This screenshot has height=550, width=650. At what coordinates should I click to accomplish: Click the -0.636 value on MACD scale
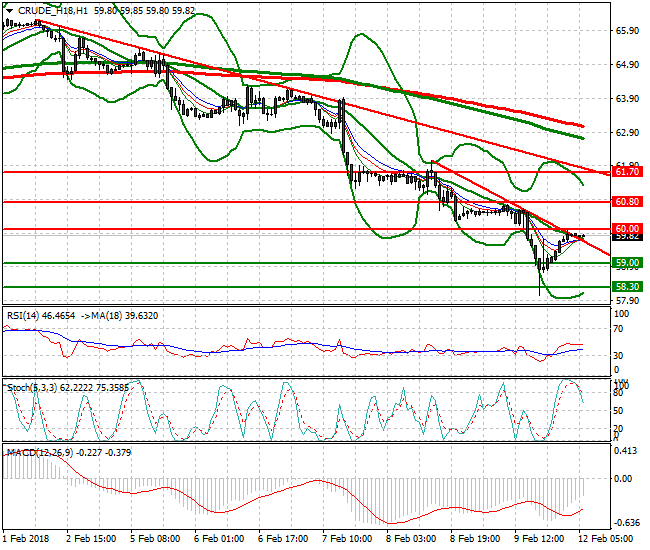[x=626, y=522]
